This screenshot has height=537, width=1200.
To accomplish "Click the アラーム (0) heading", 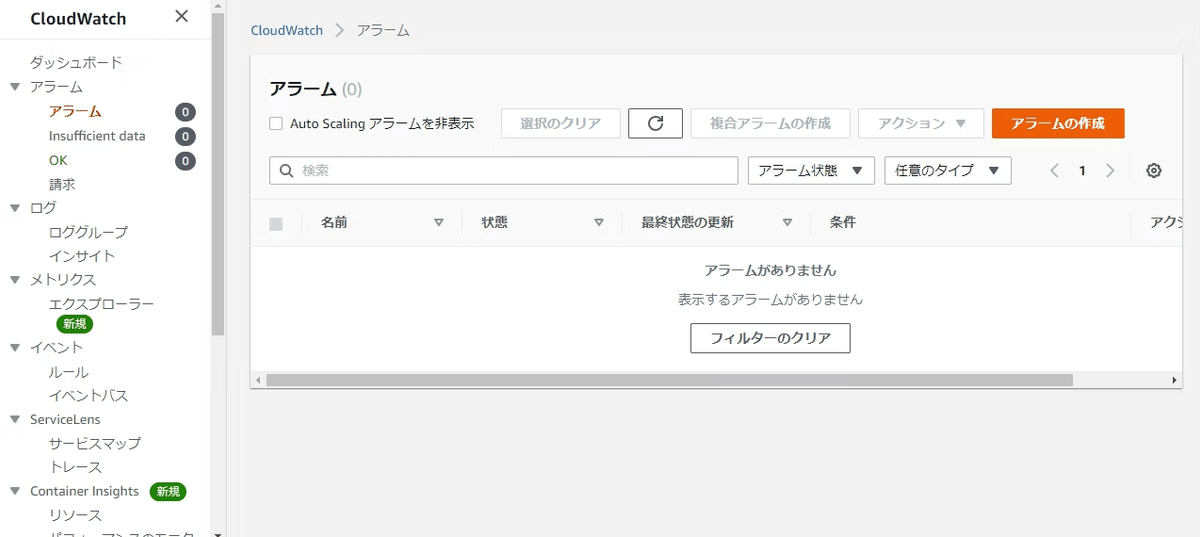I will tap(316, 89).
